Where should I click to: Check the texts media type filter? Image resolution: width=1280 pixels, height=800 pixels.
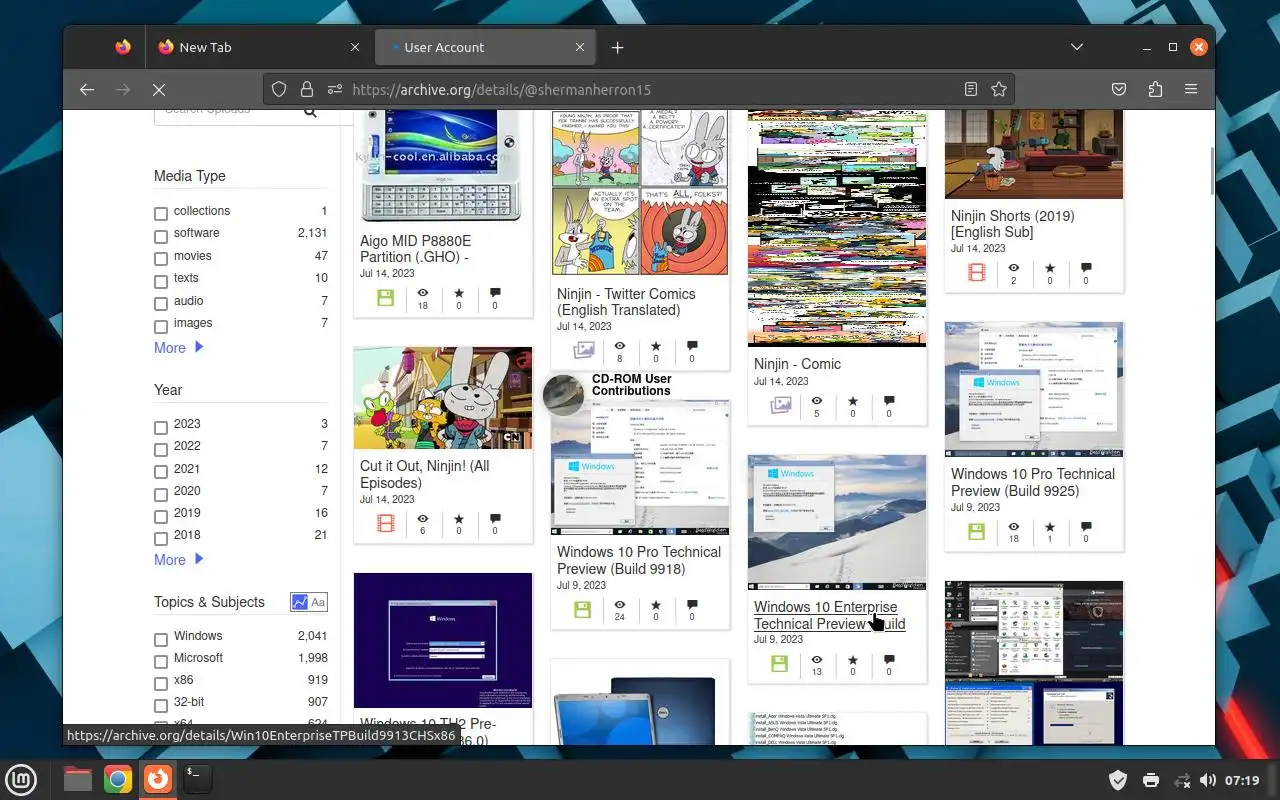coord(161,282)
